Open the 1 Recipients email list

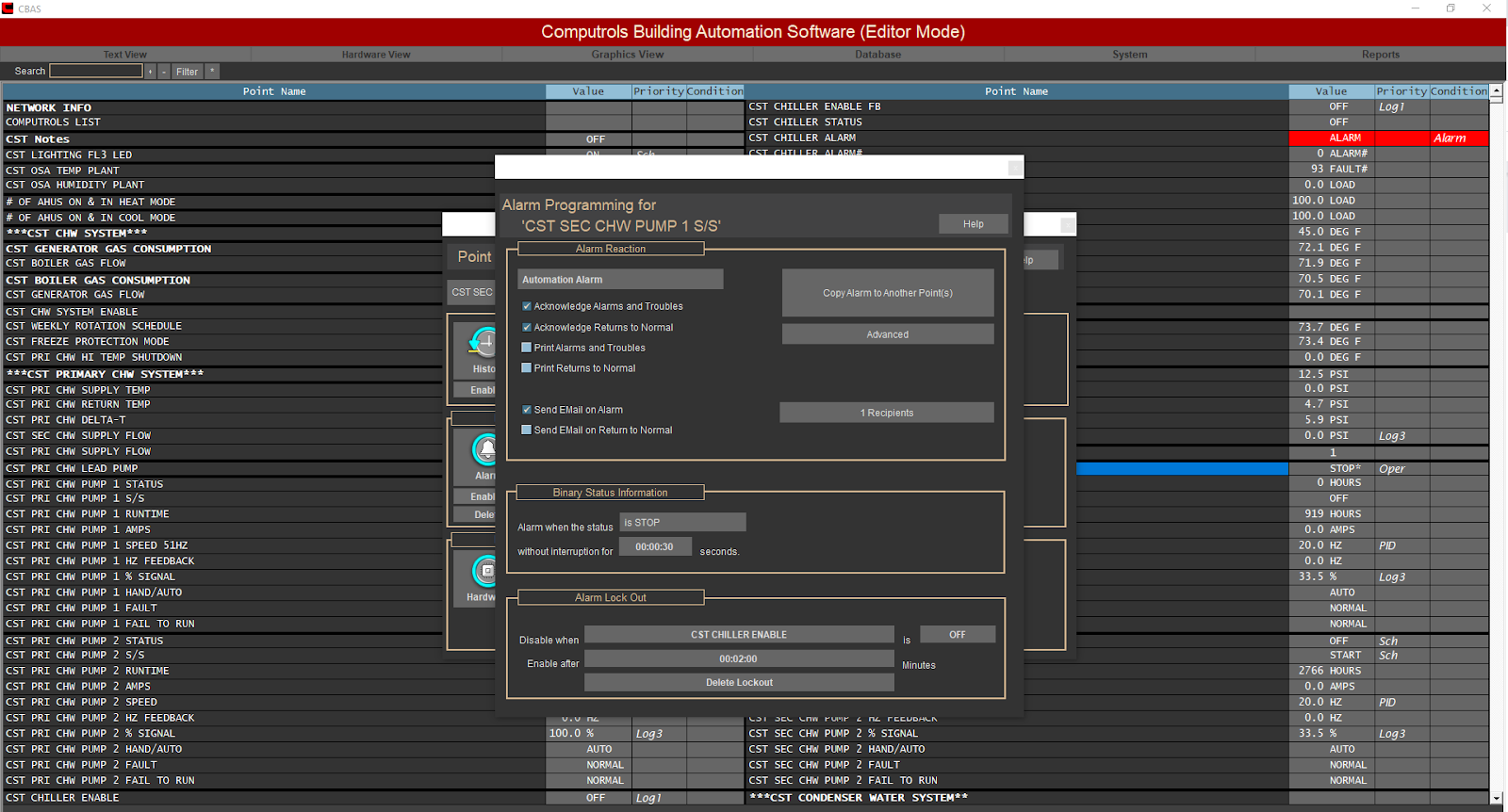coord(887,413)
